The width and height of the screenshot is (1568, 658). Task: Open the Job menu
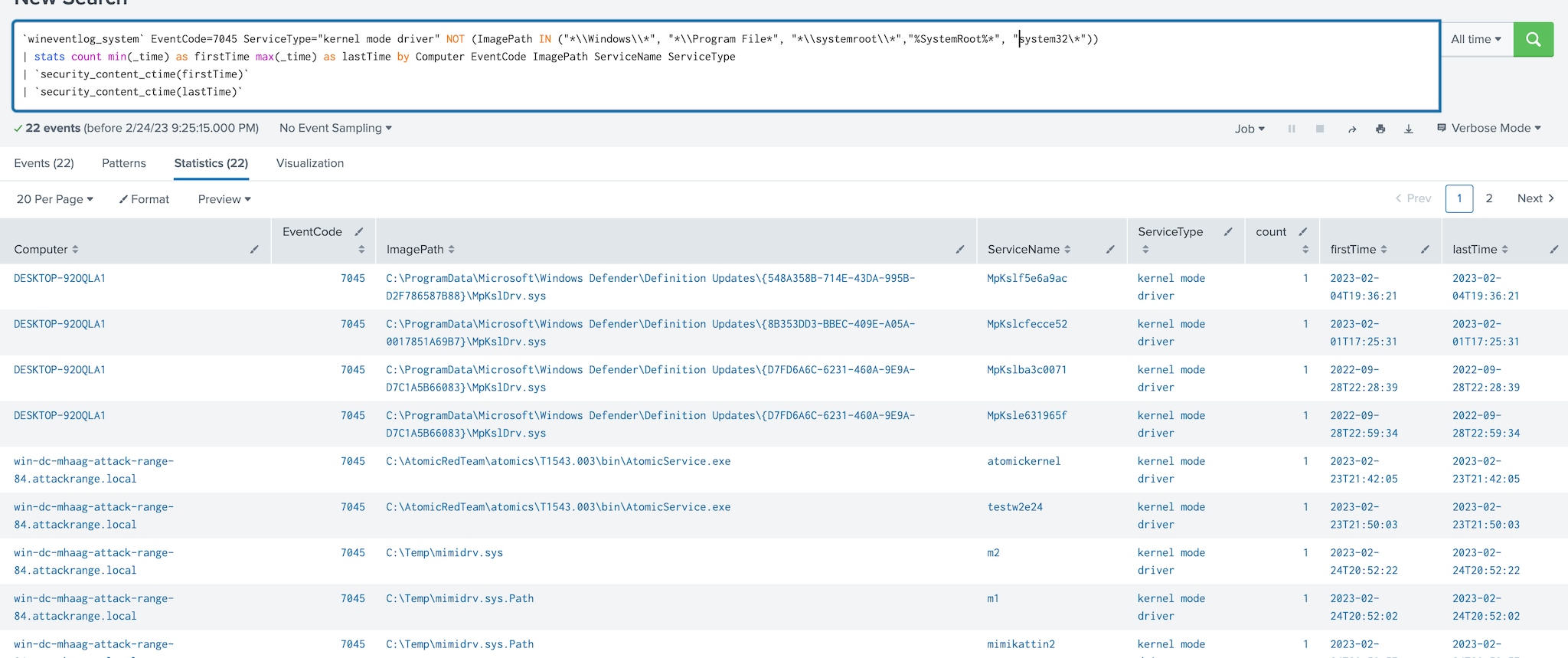pos(1249,129)
